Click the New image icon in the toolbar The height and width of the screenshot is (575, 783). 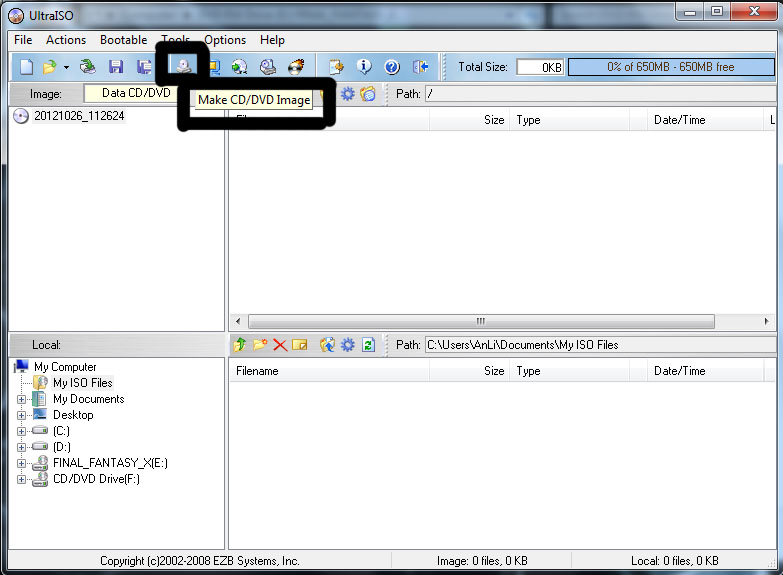[x=26, y=66]
